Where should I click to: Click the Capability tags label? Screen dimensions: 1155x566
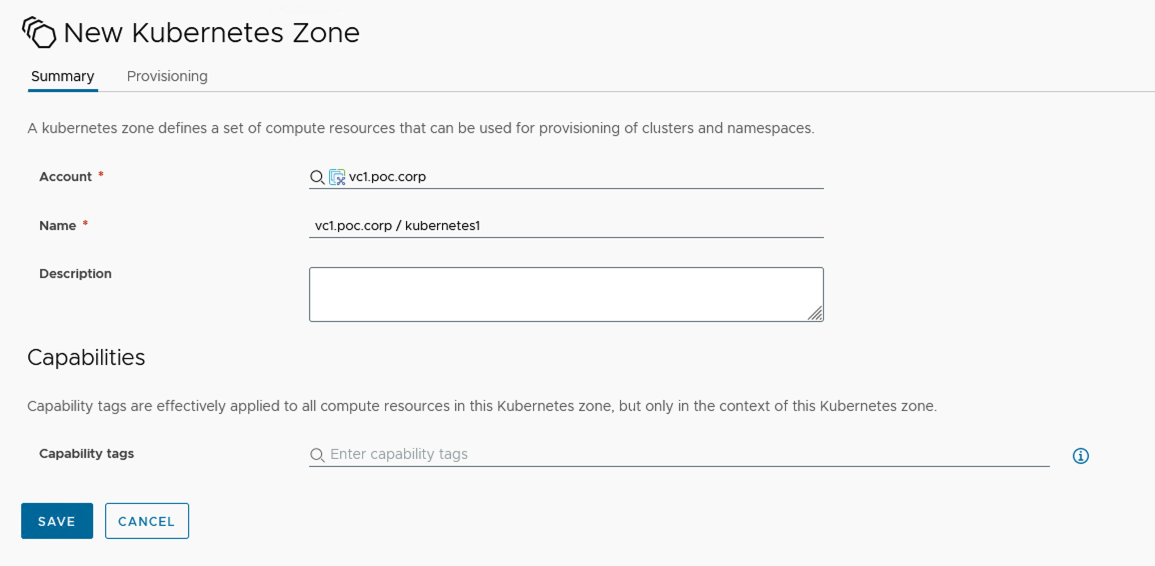pyautogui.click(x=86, y=453)
